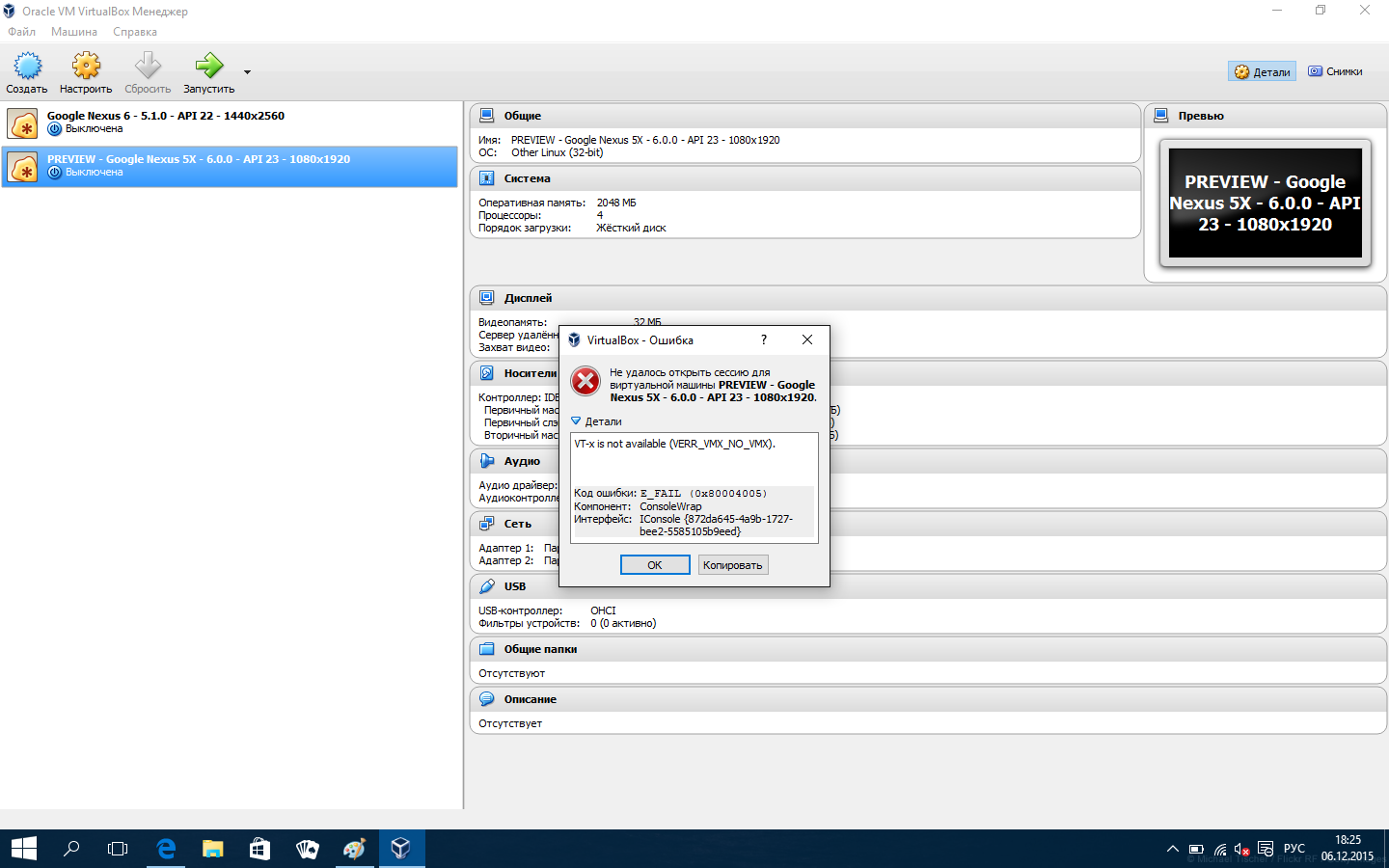Image resolution: width=1389 pixels, height=868 pixels.
Task: Click the red error cross icon in the dialog
Action: tap(586, 381)
